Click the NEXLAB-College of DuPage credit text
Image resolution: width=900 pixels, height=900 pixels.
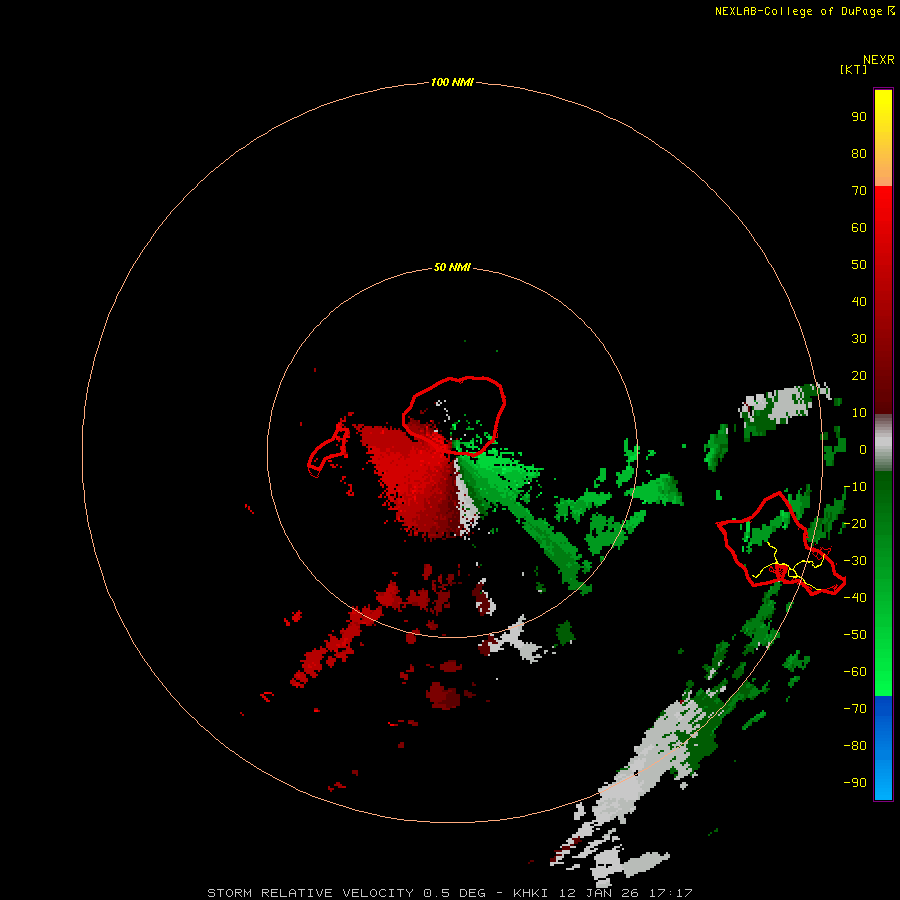(x=805, y=11)
